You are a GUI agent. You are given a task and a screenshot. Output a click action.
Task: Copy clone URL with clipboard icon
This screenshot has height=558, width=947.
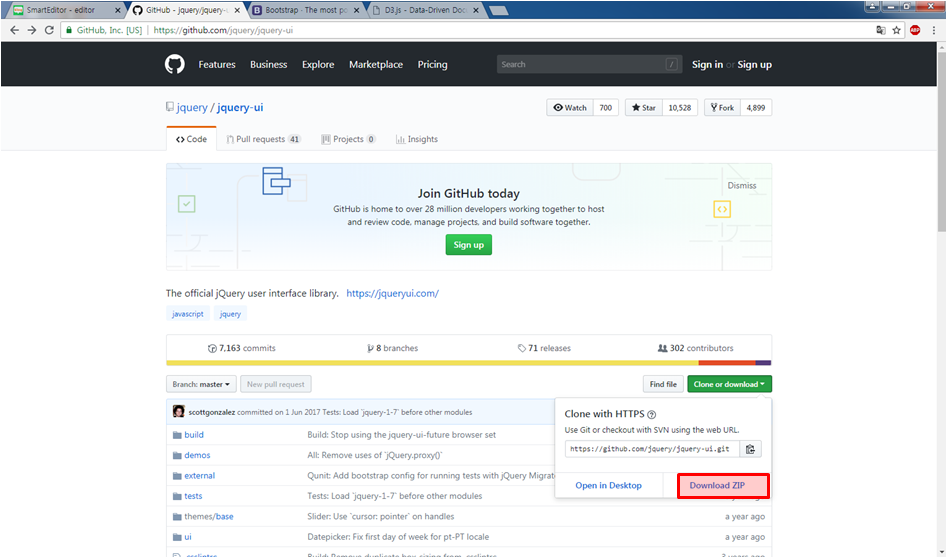[x=750, y=449]
